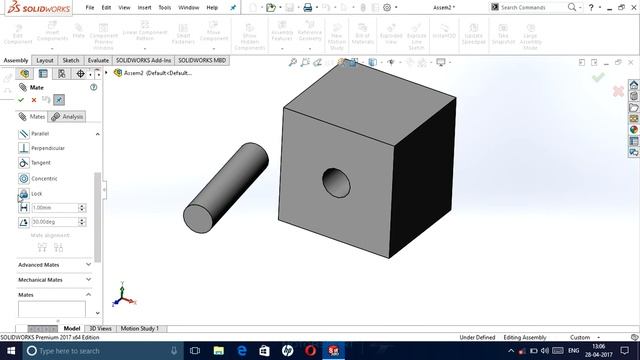Select Assem2 in the flyout tree
The width and height of the screenshot is (640, 360).
tap(153, 73)
